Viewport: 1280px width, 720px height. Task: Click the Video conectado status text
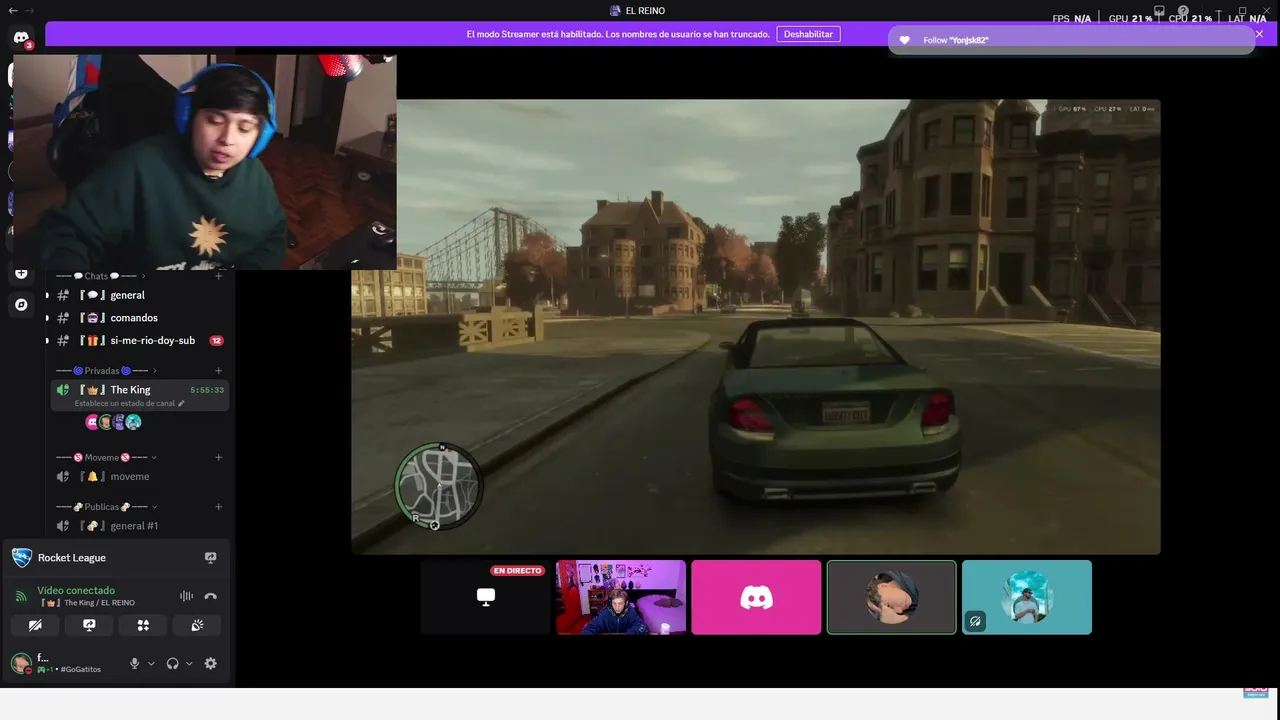pyautogui.click(x=76, y=590)
